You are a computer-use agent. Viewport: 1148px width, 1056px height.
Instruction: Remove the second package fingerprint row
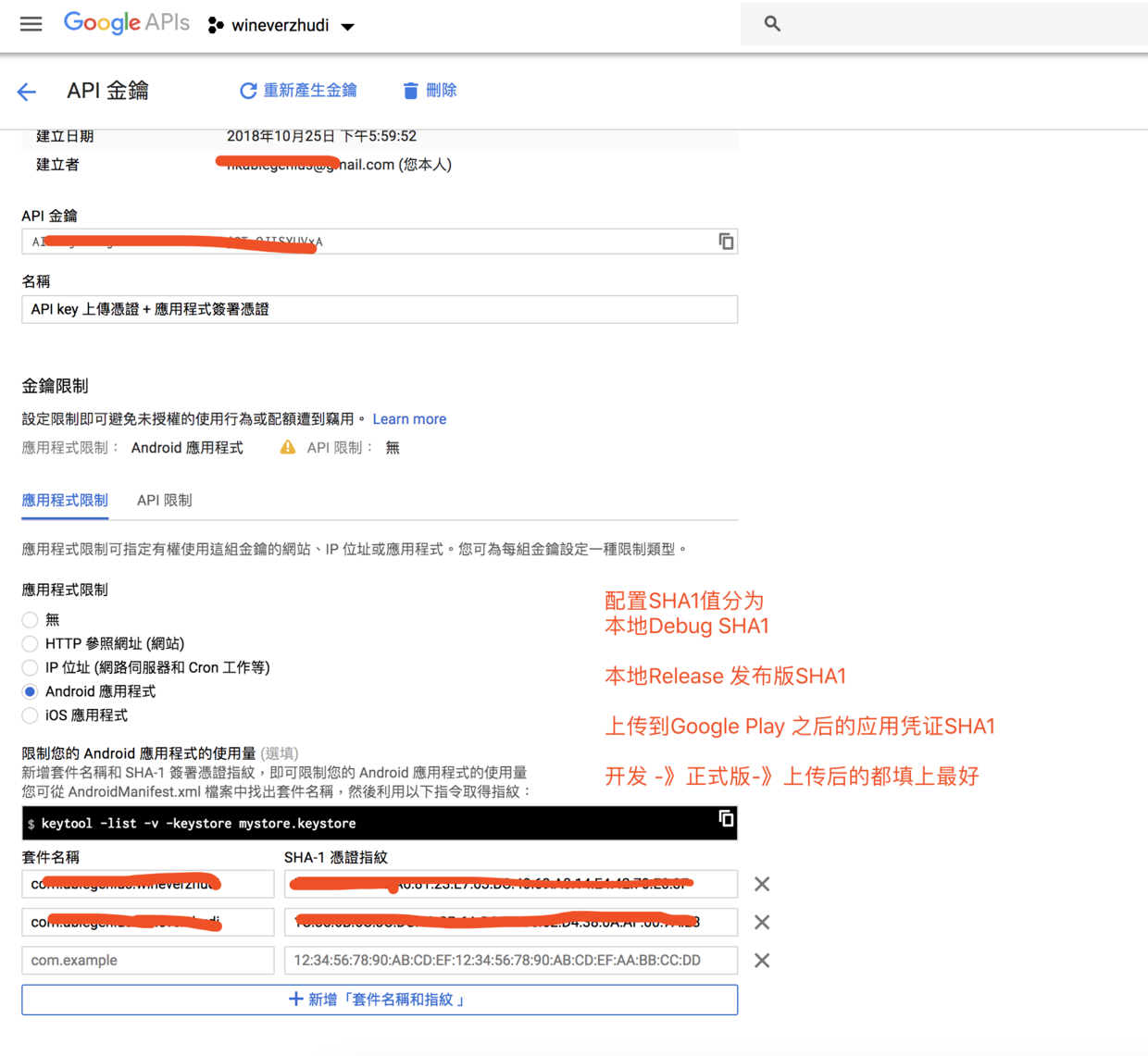point(762,923)
